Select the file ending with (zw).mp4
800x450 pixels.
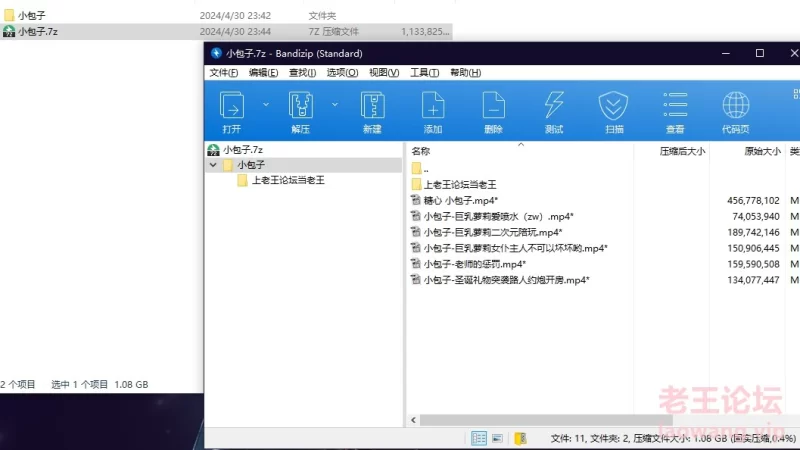[498, 216]
